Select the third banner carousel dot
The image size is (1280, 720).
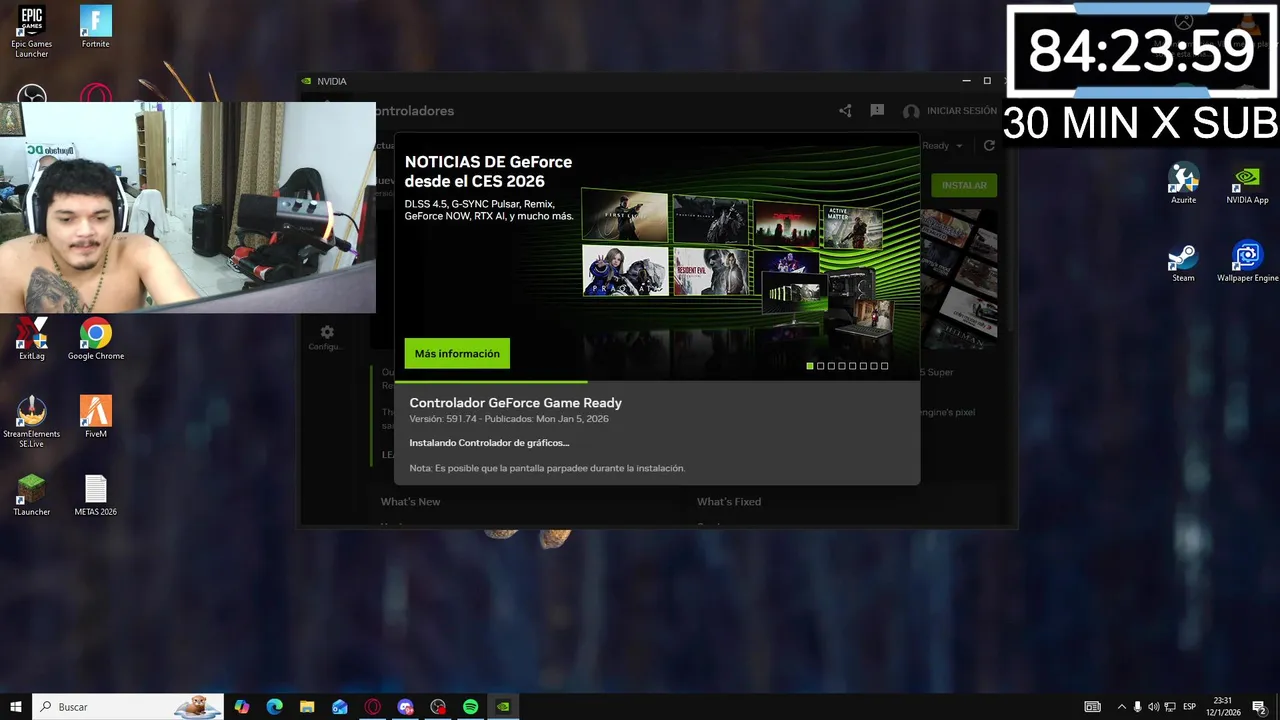click(831, 366)
